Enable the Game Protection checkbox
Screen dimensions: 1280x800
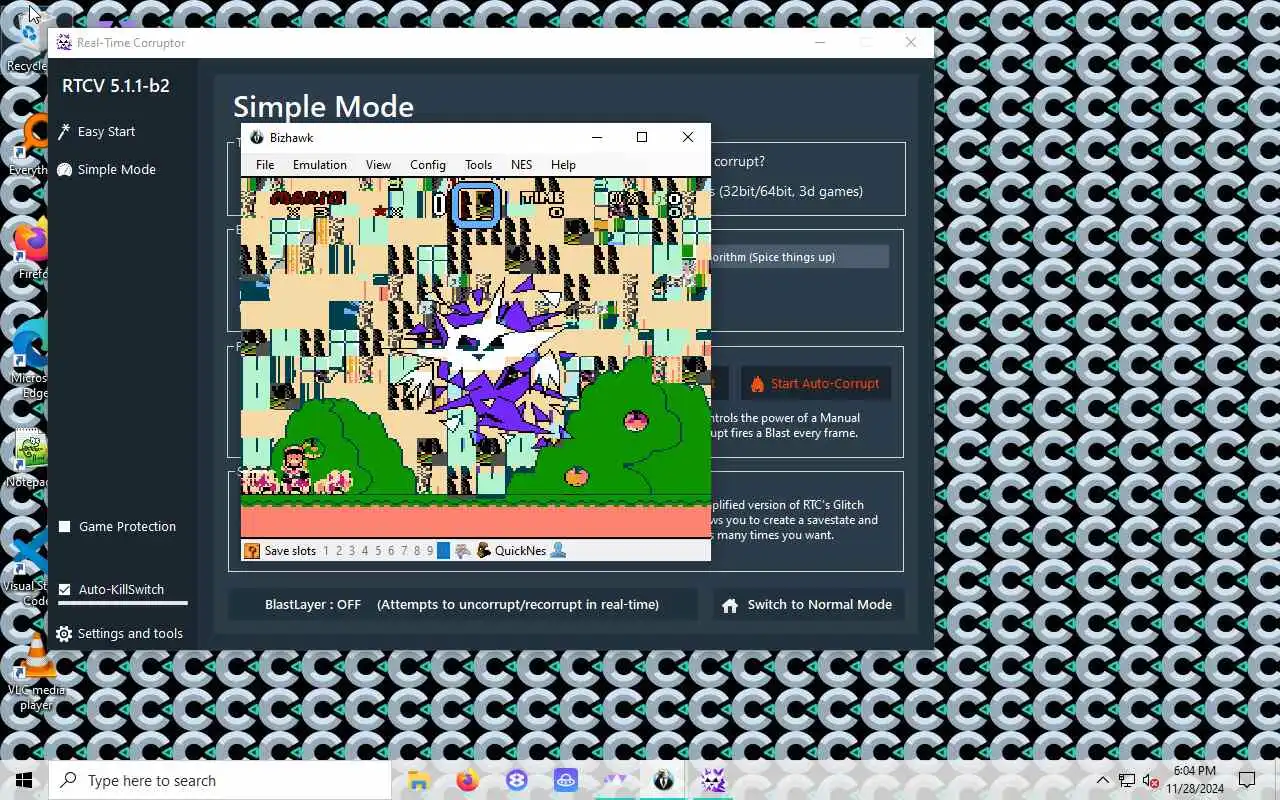[65, 527]
